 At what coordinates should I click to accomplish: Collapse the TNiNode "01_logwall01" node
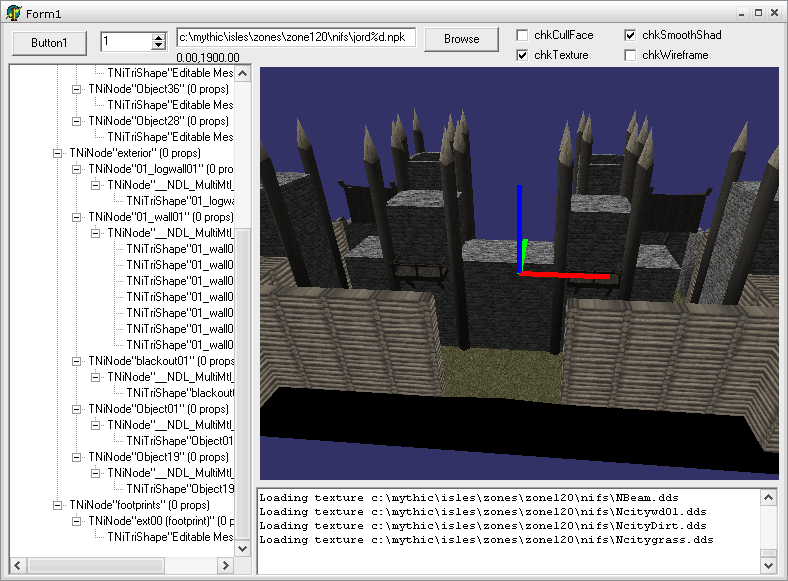(76, 169)
